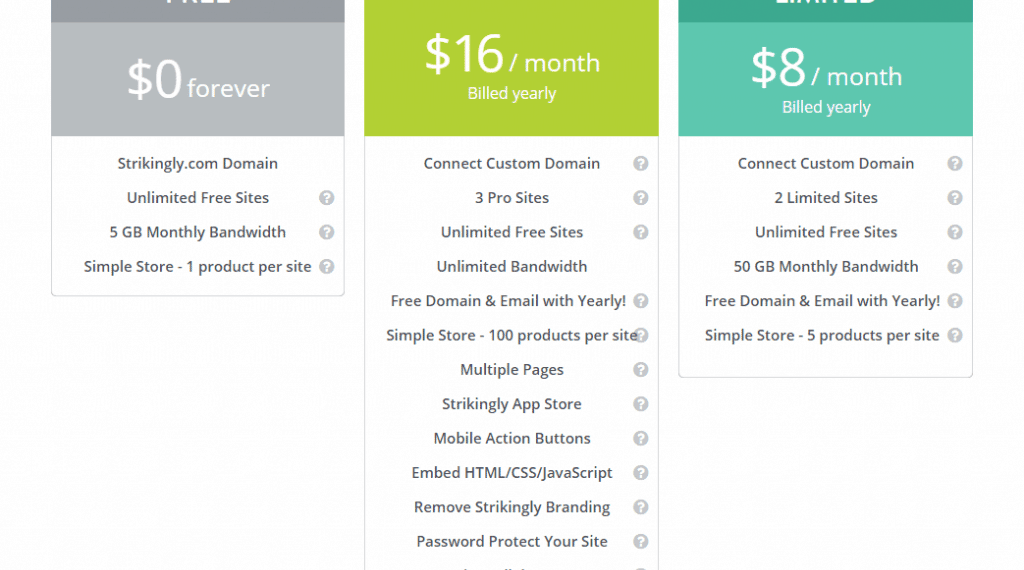Click the $8 / month price banner
1024x570 pixels.
[x=825, y=80]
